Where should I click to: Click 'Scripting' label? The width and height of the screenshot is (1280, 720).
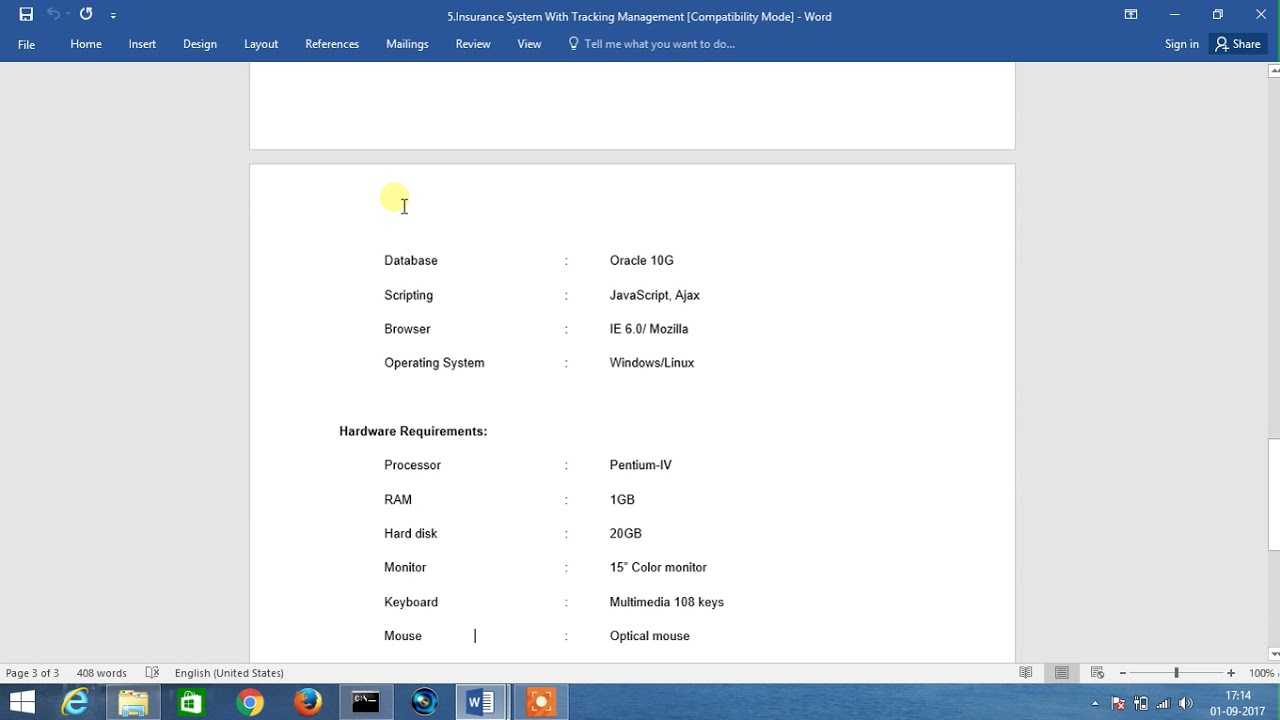[409, 295]
